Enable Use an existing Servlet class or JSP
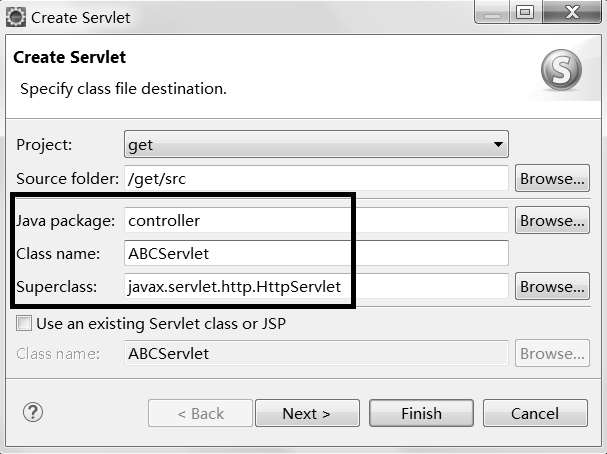 [24, 324]
